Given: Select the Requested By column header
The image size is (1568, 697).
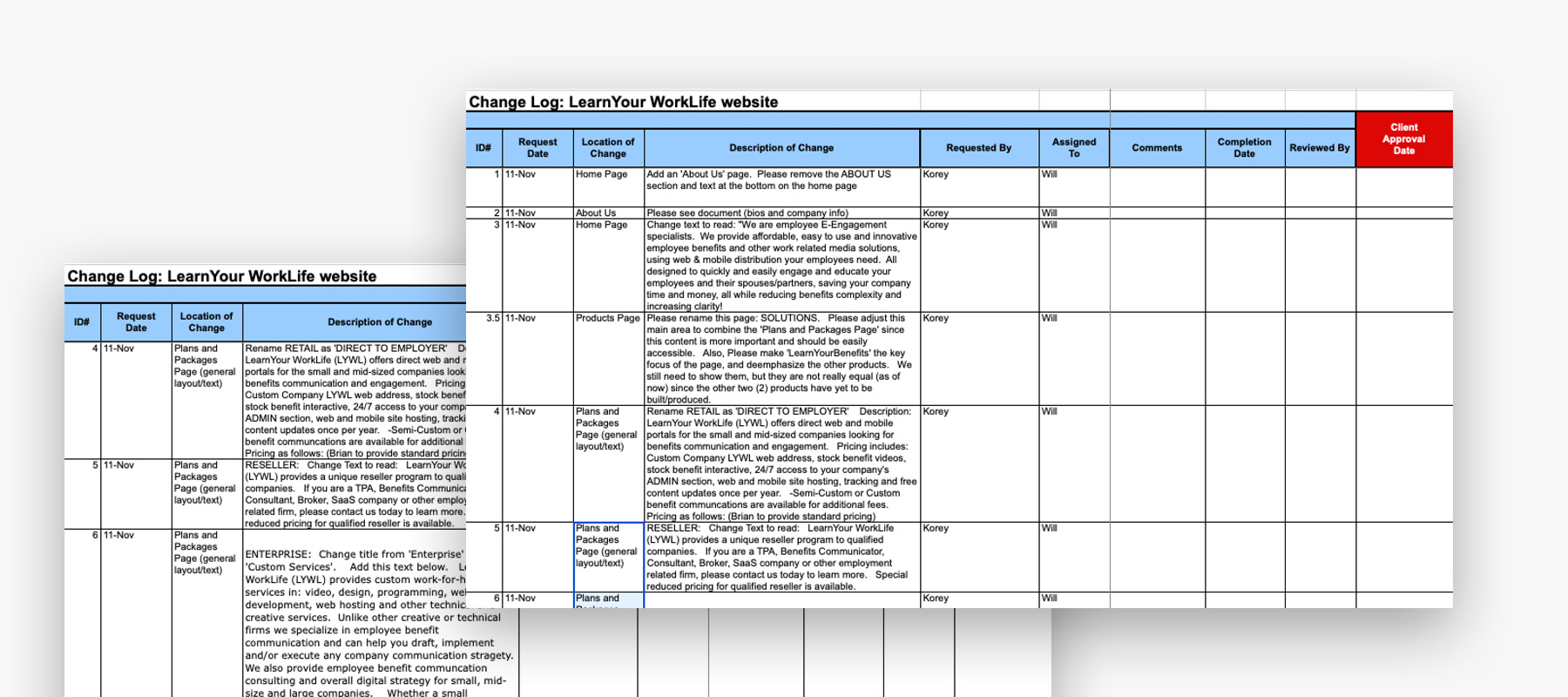Looking at the screenshot, I should tap(979, 148).
